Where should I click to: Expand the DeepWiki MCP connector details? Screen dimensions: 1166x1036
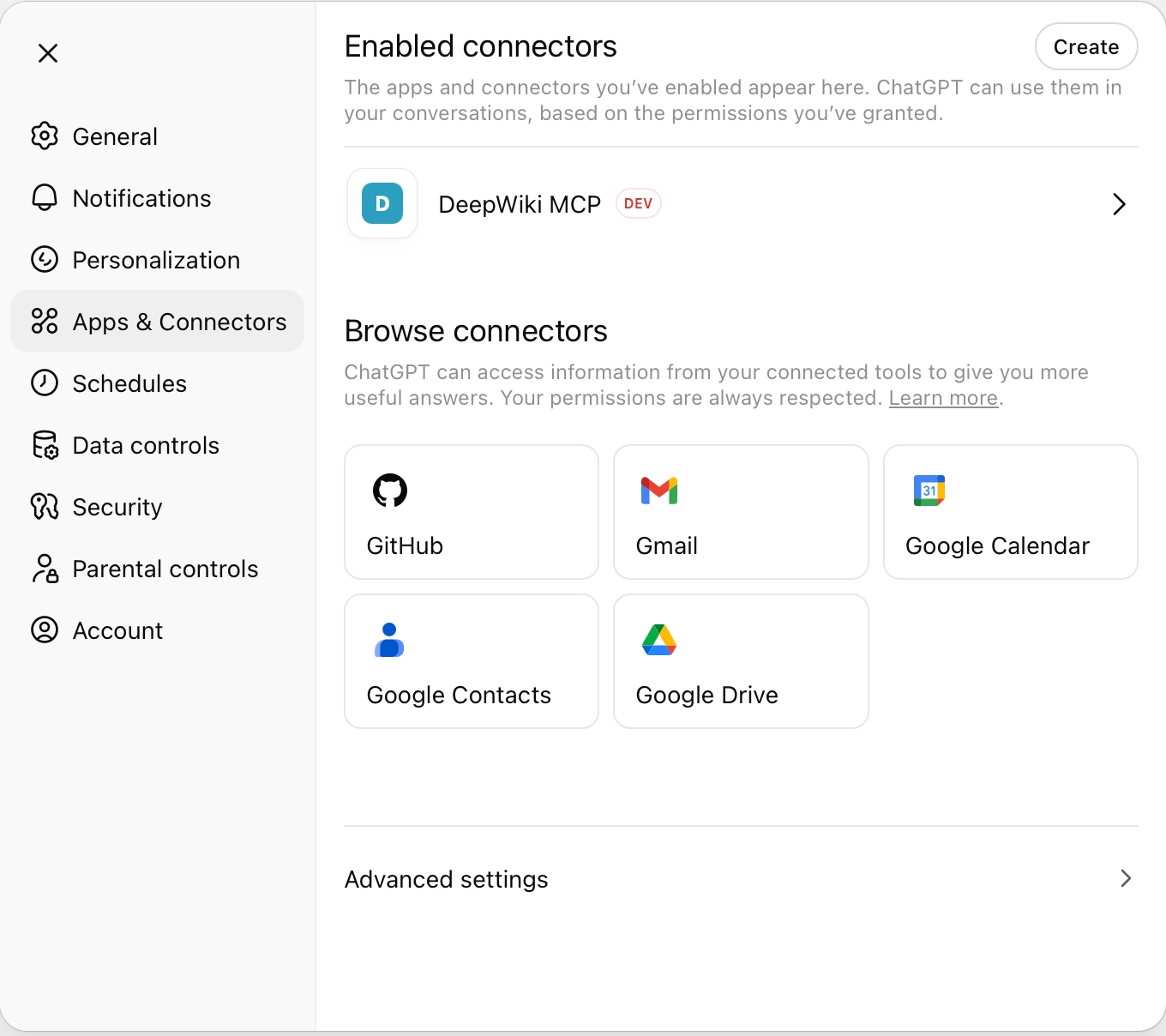tap(1118, 204)
